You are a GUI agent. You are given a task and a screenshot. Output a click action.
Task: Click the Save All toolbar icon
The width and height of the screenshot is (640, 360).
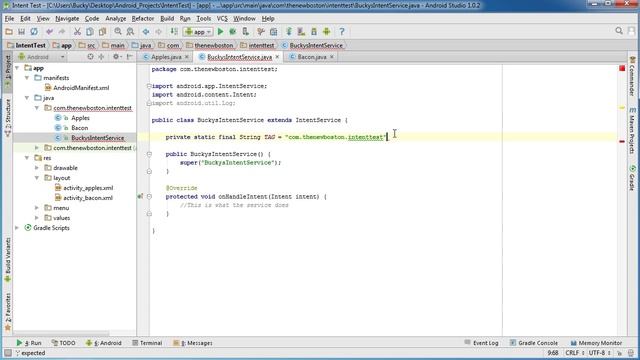[x=21, y=31]
